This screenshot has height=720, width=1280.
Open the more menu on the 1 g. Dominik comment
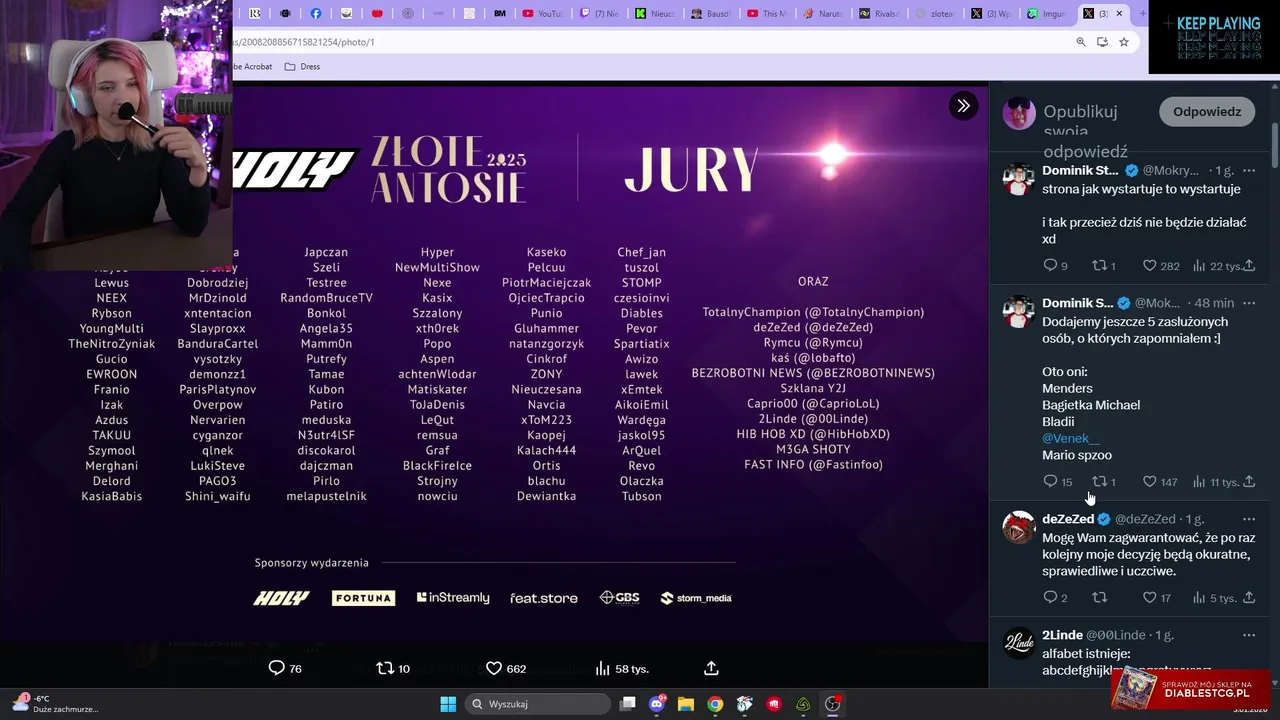pos(1249,171)
